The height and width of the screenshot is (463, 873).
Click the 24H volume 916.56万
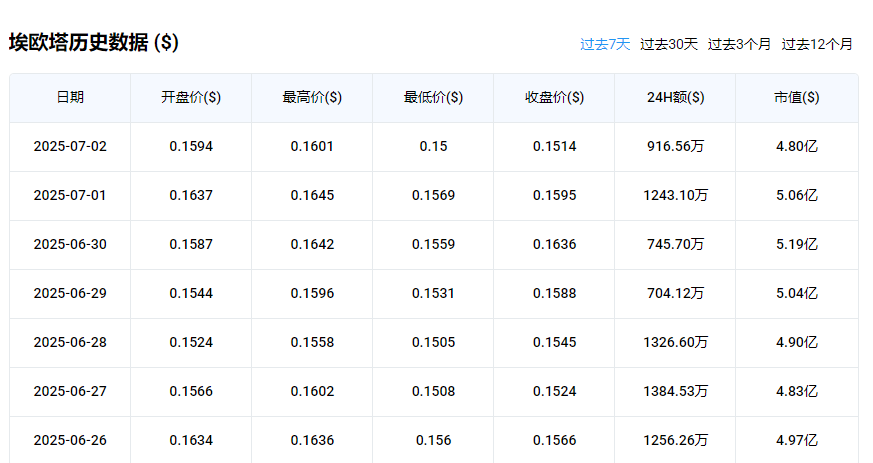point(675,146)
